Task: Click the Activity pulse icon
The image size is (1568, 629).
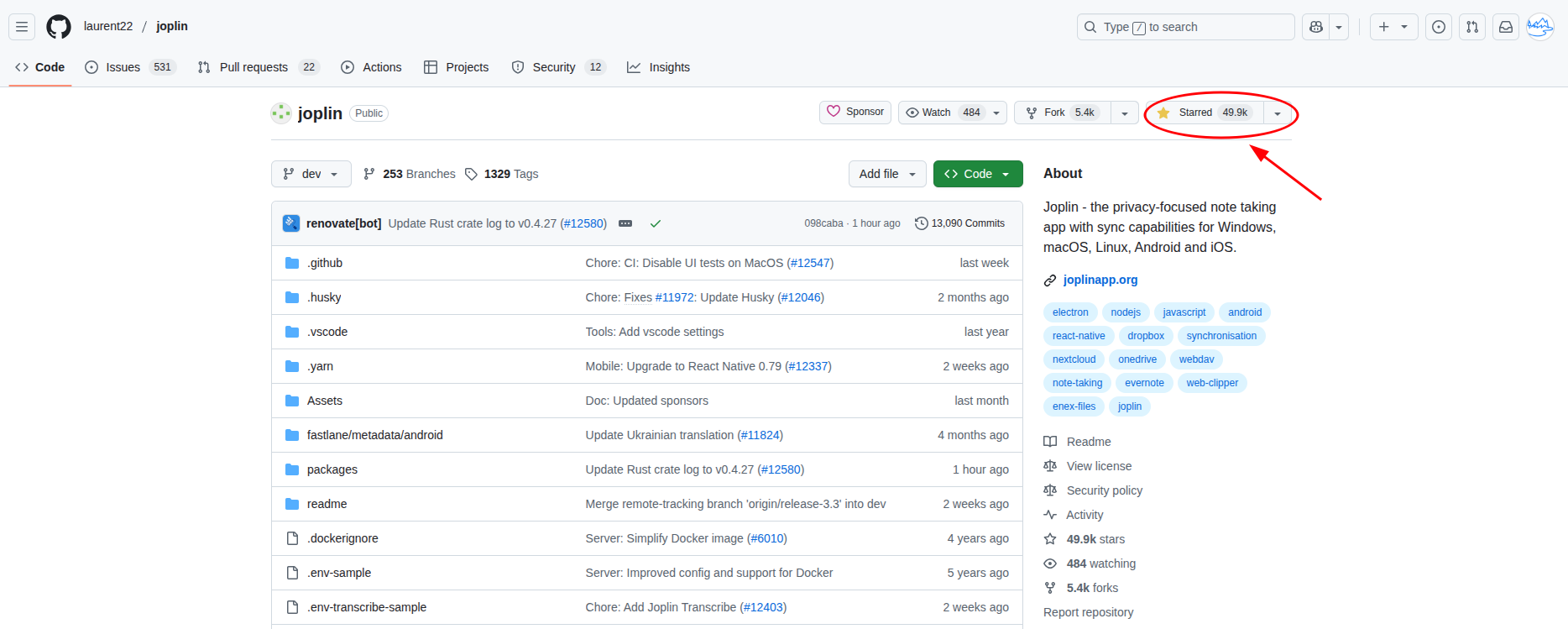Action: [1050, 515]
